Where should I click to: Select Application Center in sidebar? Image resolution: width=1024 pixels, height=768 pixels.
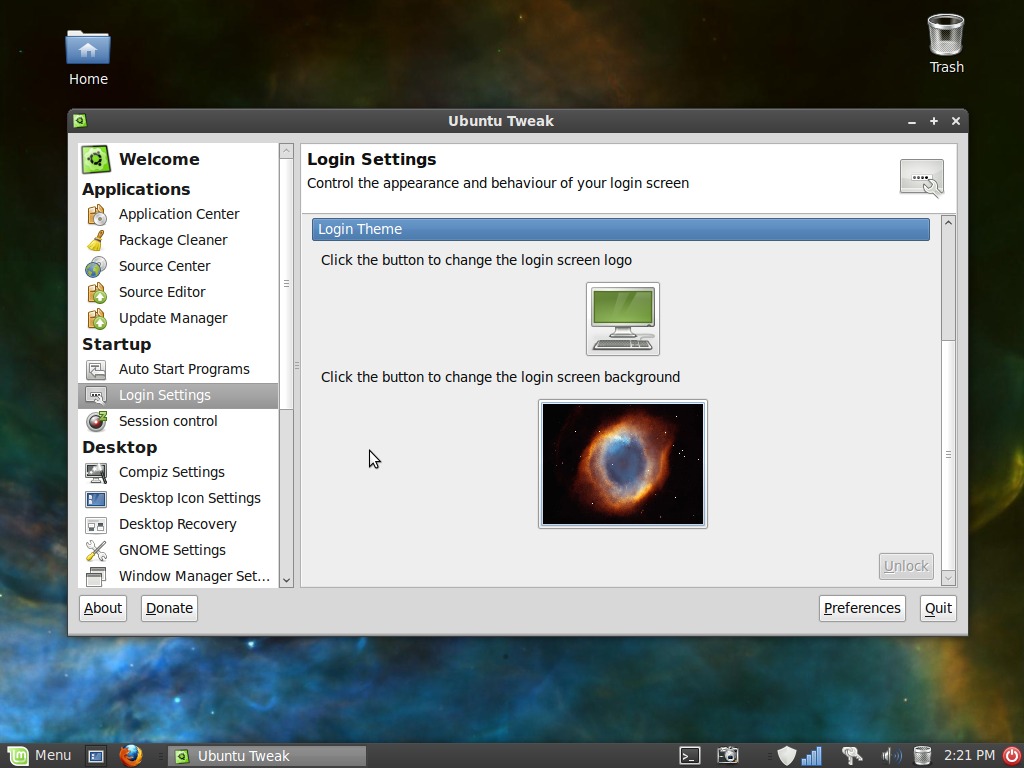(x=178, y=214)
